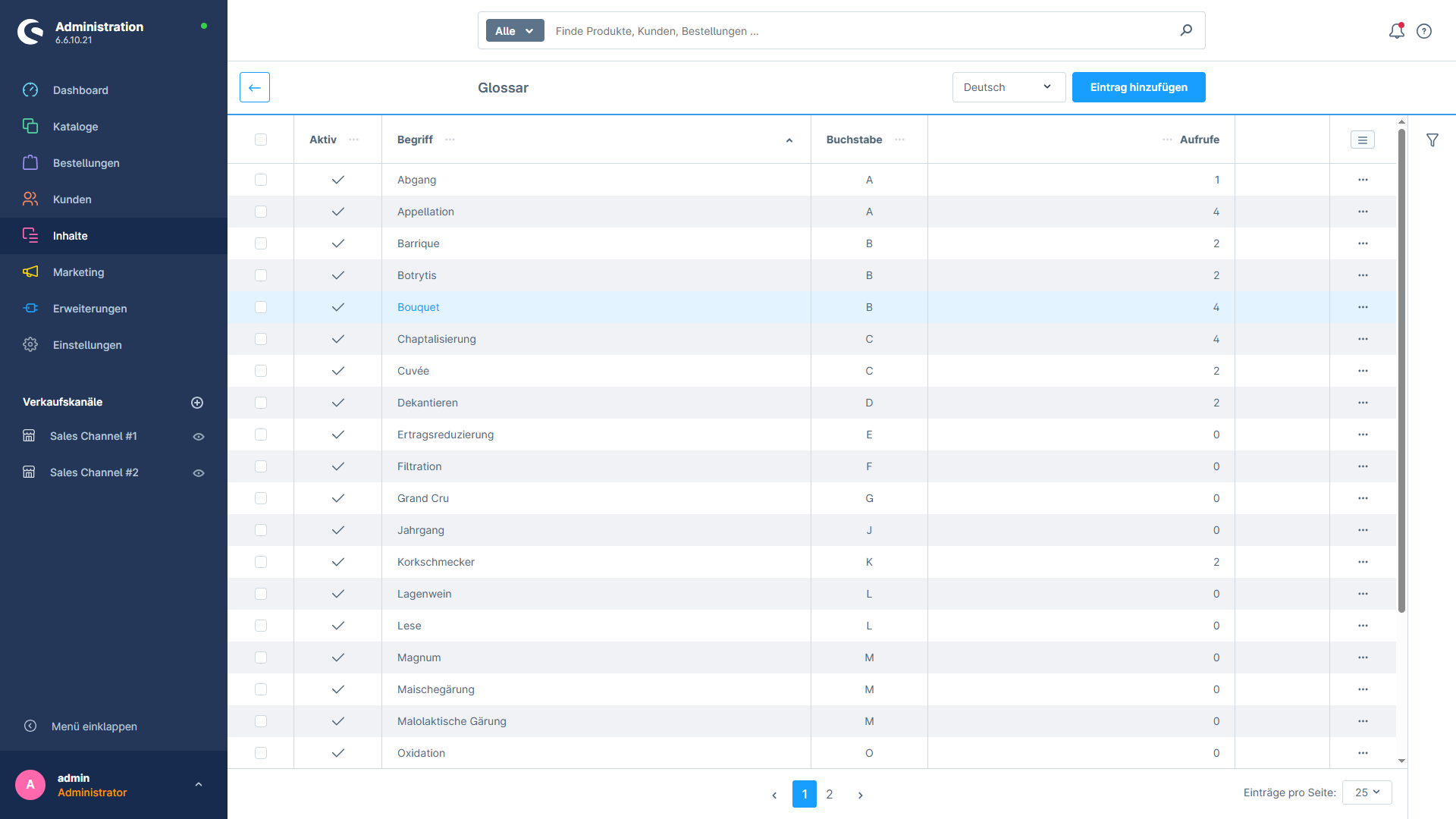This screenshot has height=819, width=1456.
Task: Click the search magnifier icon
Action: [1186, 30]
